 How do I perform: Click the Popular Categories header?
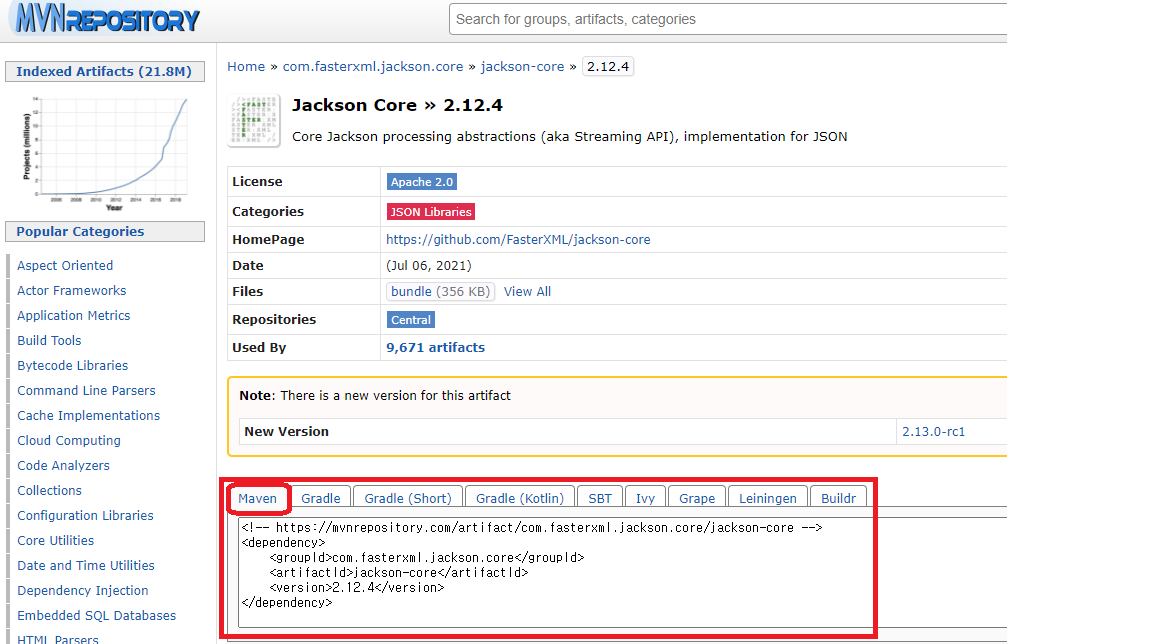coord(105,231)
